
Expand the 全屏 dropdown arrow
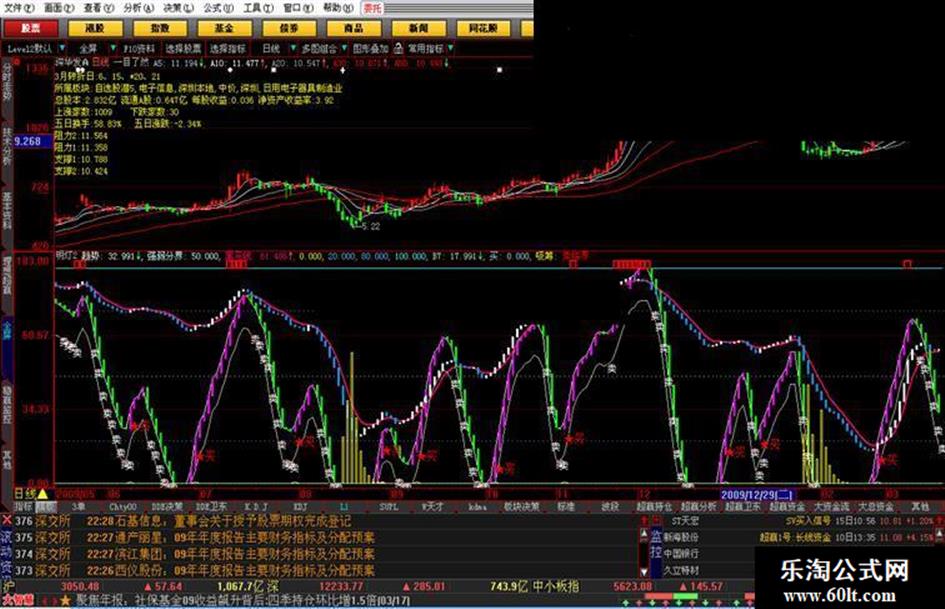coord(113,48)
